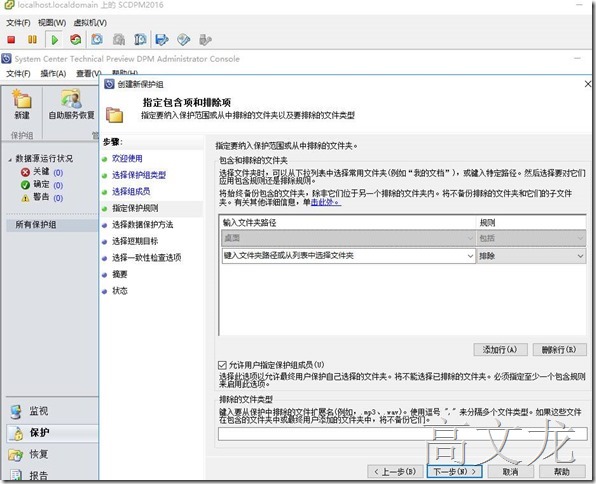Click the 取消 cancel button
This screenshot has height=484, width=596.
[510, 471]
